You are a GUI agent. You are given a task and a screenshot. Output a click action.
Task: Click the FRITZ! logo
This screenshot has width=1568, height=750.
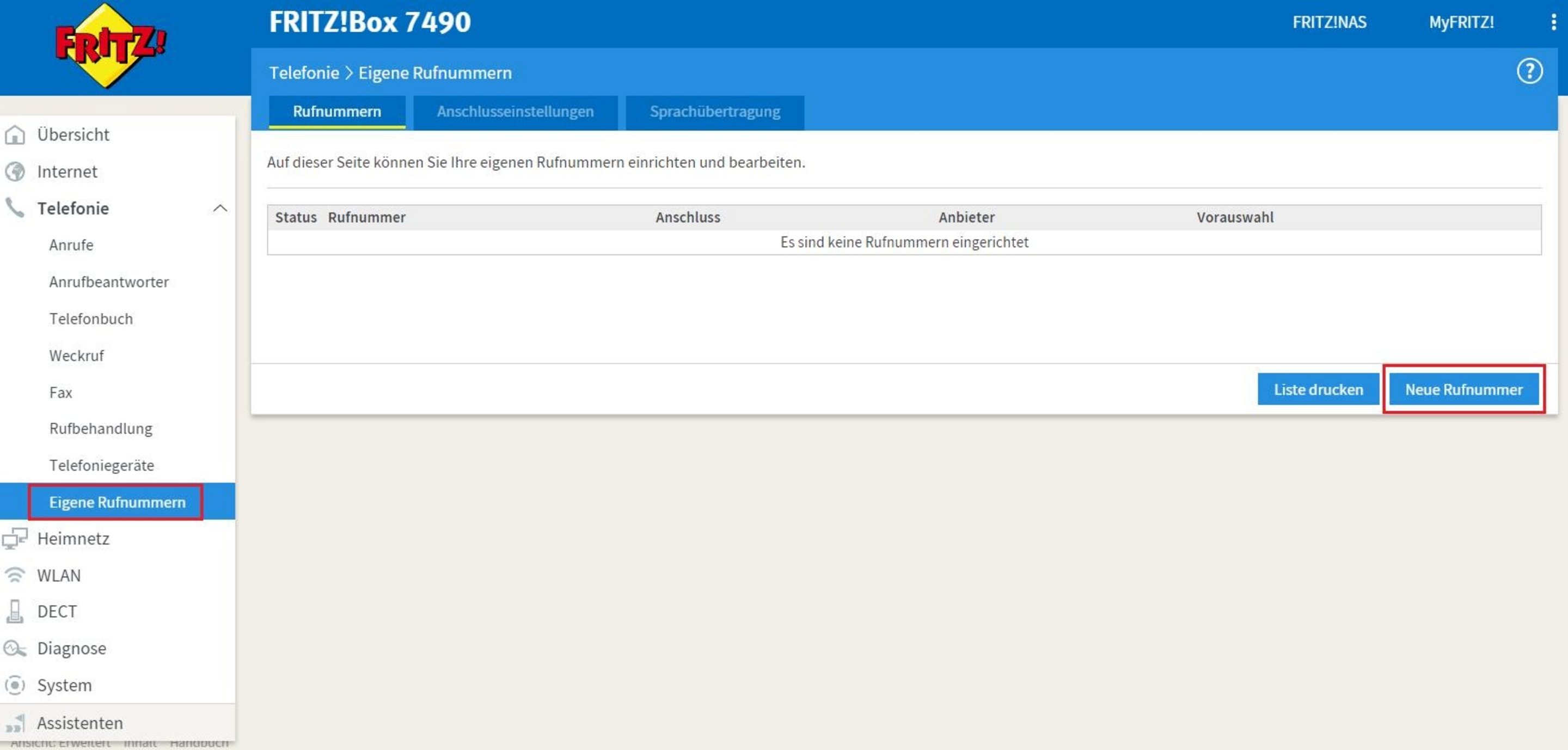pos(111,46)
